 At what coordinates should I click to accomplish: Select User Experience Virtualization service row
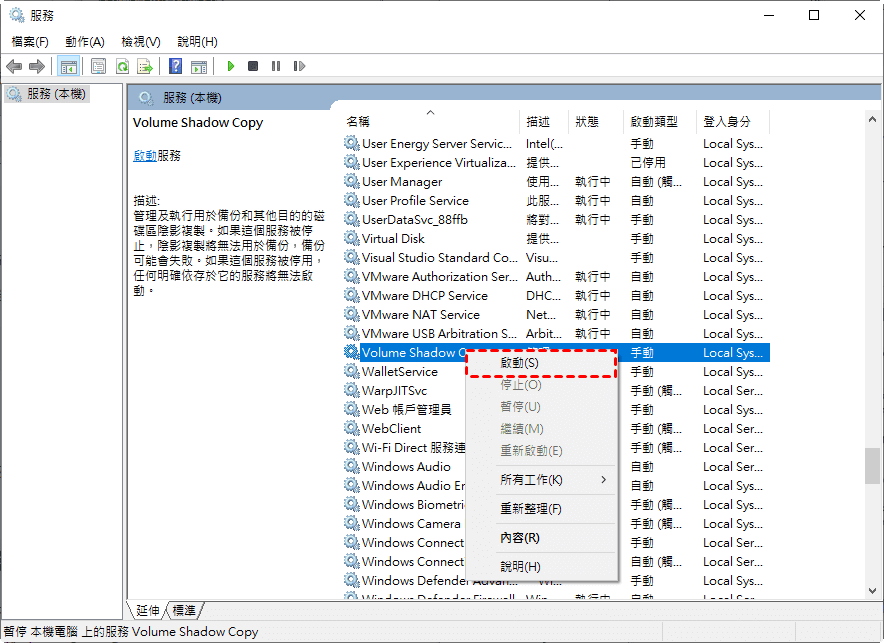(x=556, y=162)
